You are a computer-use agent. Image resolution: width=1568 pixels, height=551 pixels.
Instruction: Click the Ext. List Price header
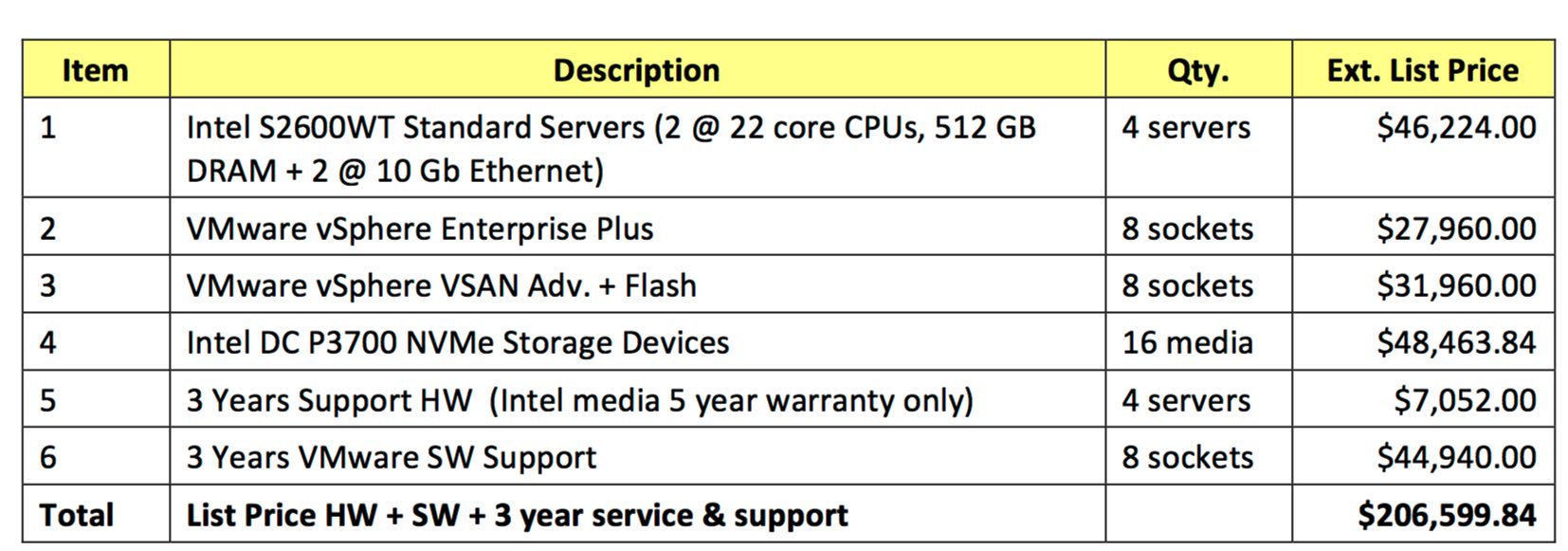pyautogui.click(x=1423, y=69)
